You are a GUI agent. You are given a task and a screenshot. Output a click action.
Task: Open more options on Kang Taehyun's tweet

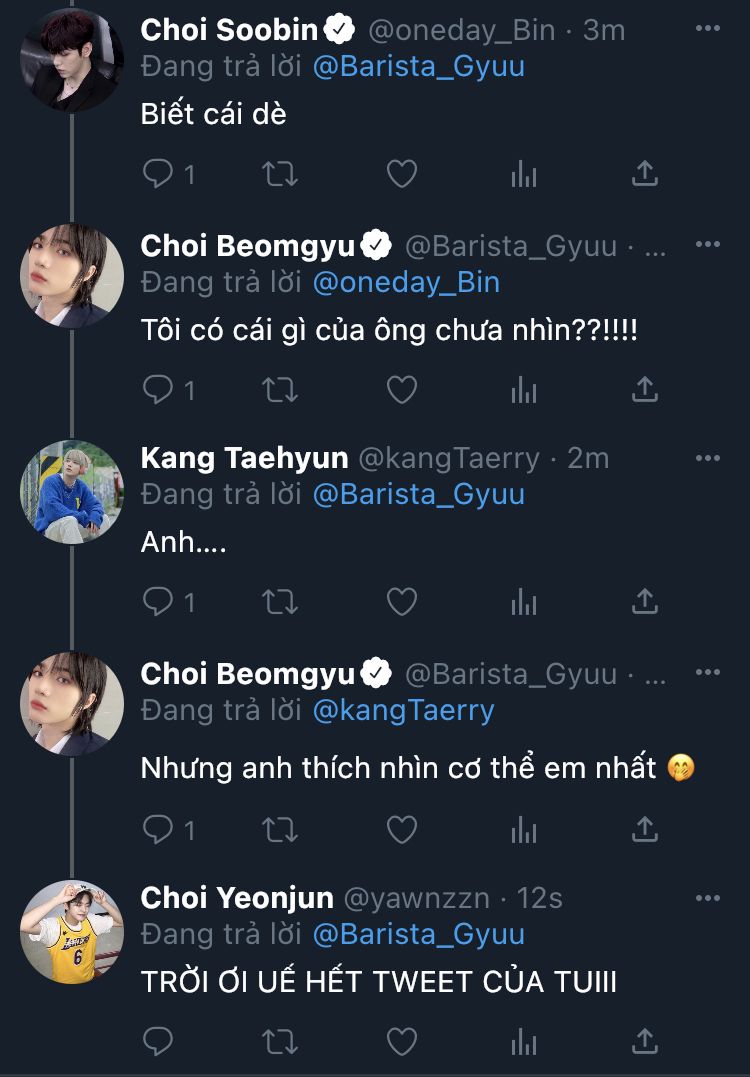click(x=707, y=458)
